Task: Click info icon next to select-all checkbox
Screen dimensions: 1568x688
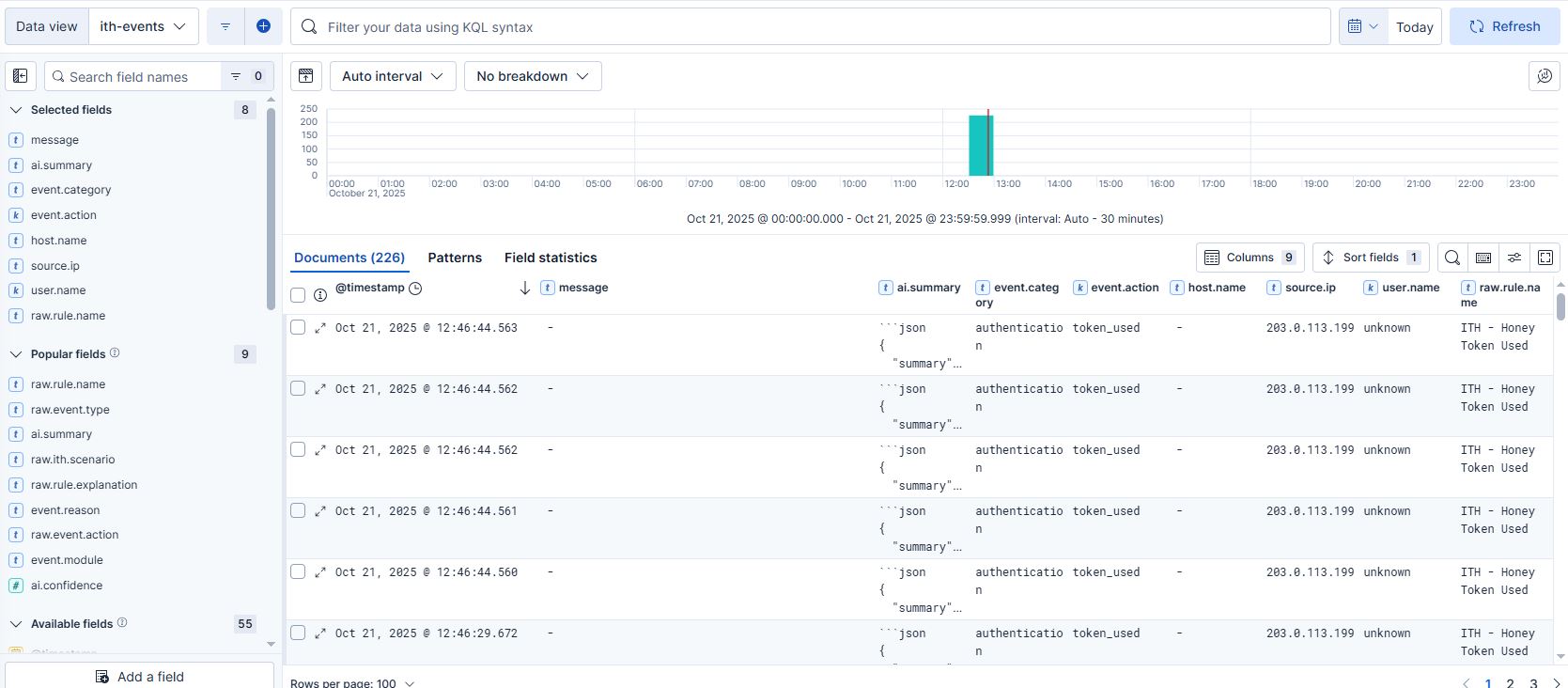Action: tap(320, 295)
